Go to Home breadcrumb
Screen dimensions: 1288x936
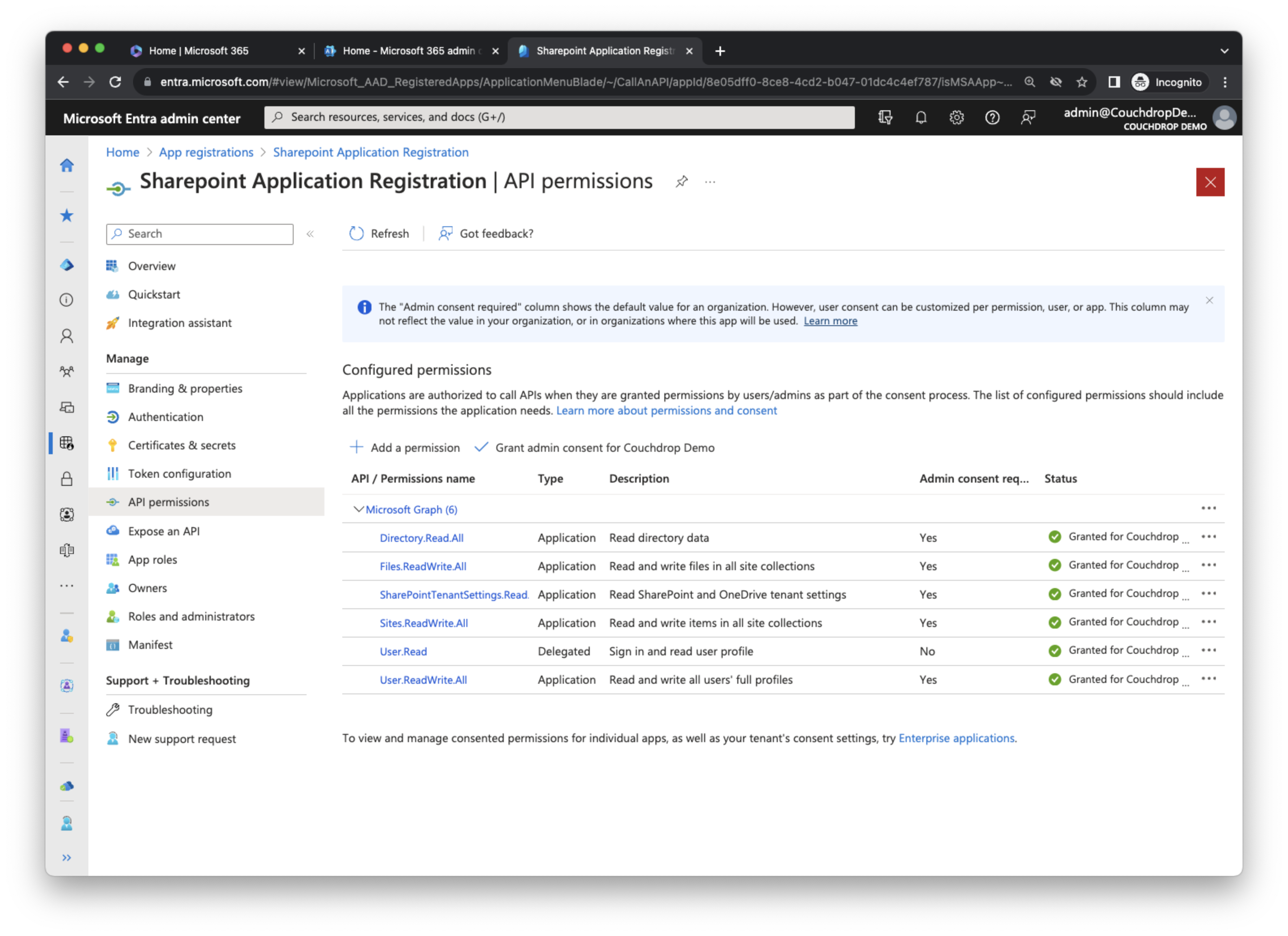pyautogui.click(x=122, y=152)
